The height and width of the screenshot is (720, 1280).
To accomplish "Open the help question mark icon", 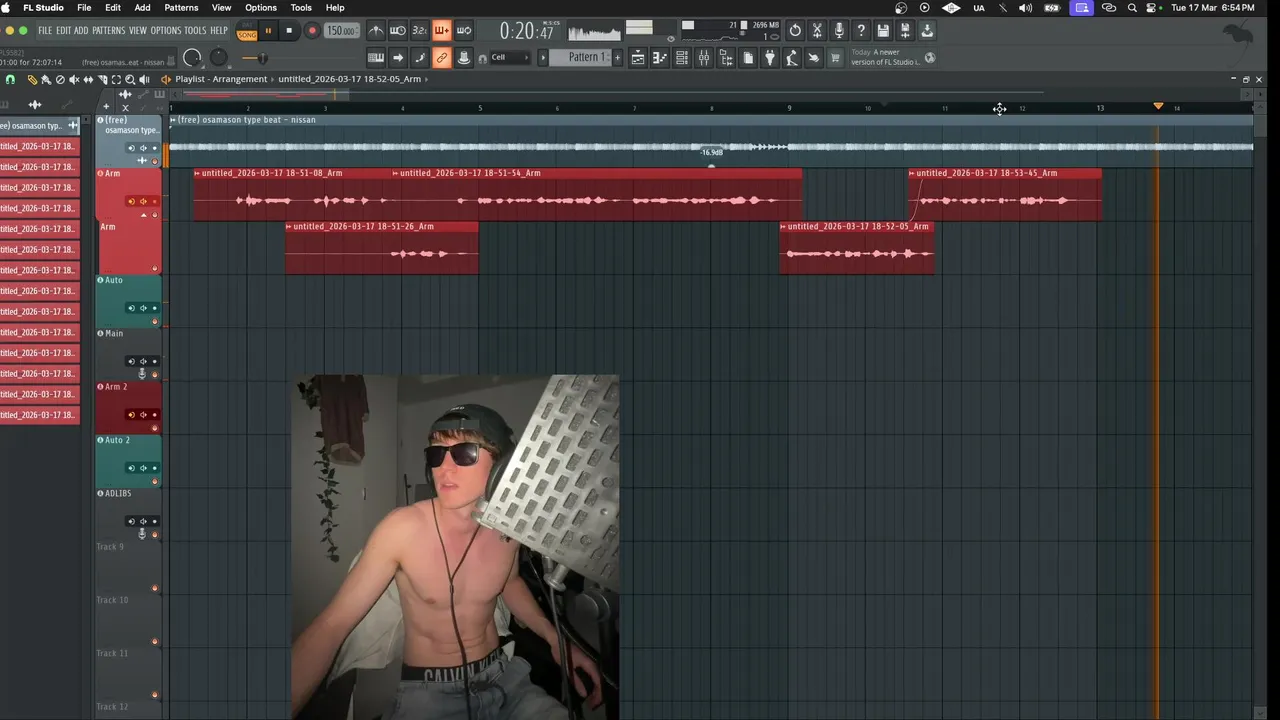I will (x=861, y=31).
